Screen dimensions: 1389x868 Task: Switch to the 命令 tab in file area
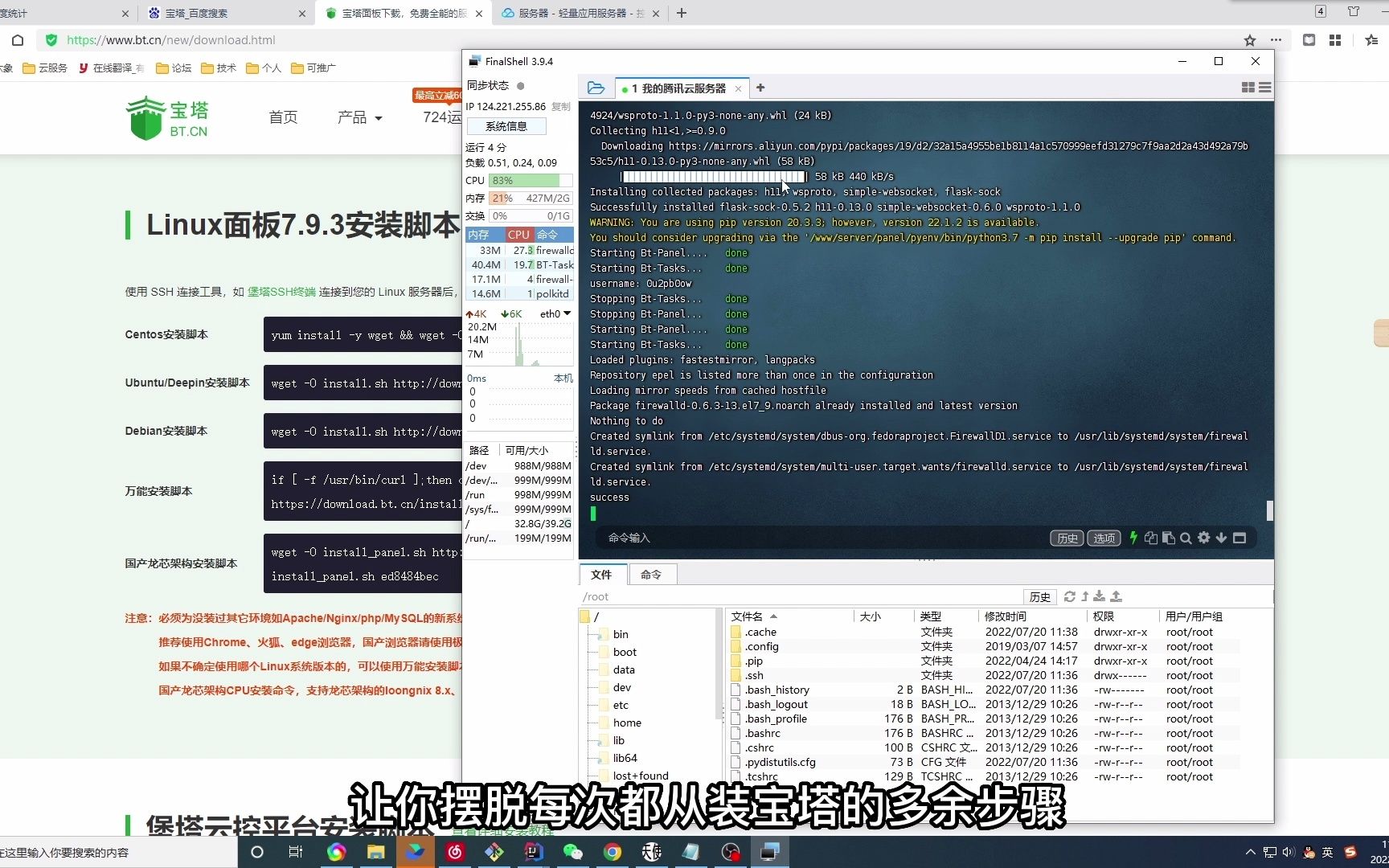click(651, 574)
